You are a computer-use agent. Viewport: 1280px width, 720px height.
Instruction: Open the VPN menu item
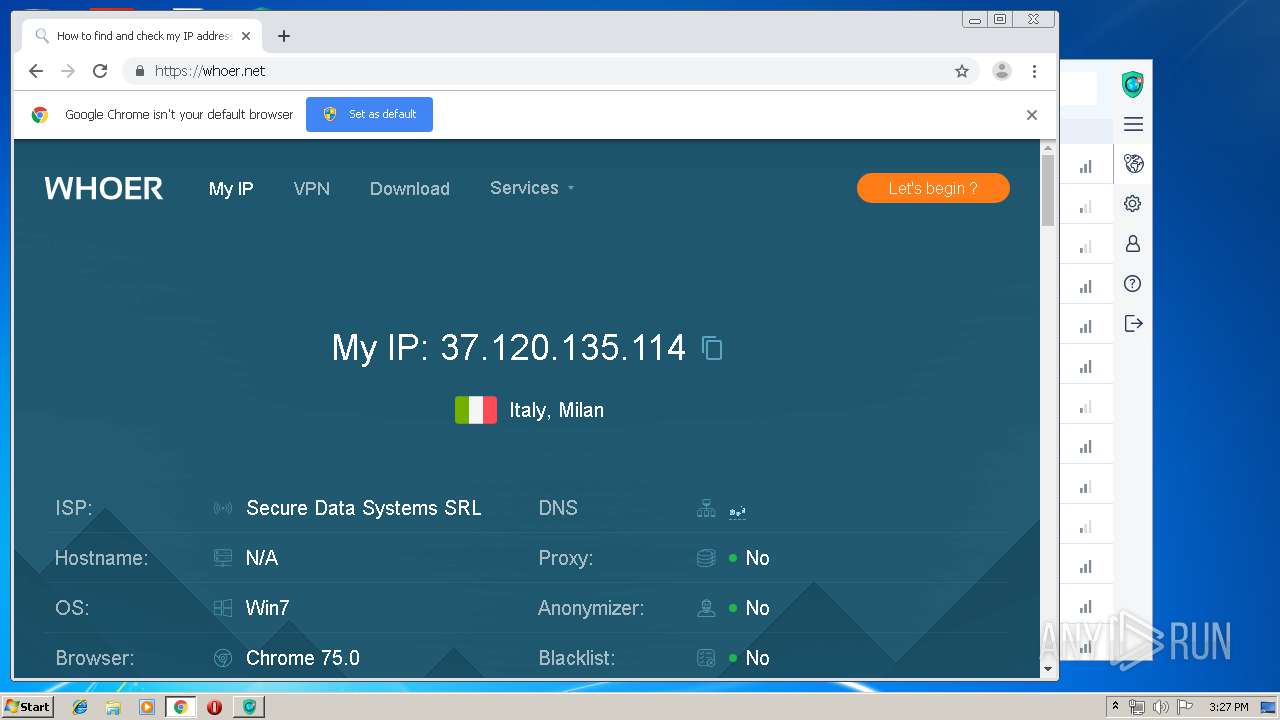312,189
